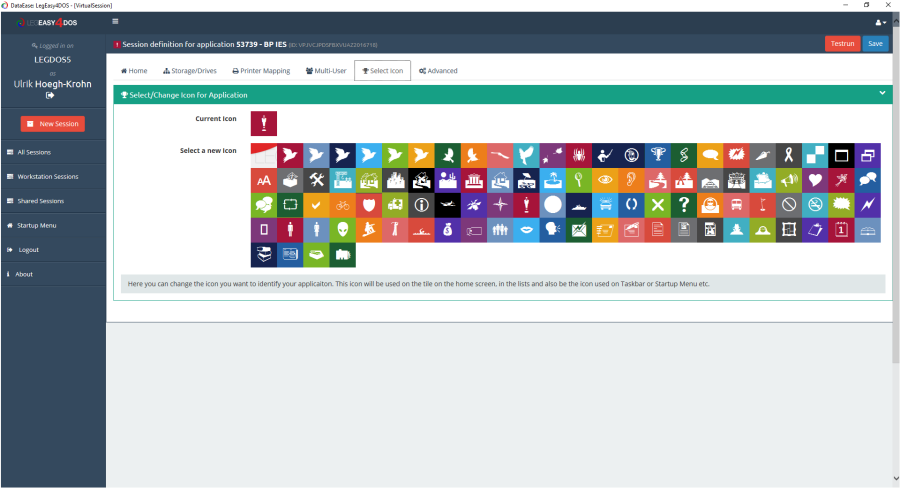Choose the ambulance icon tile
The height and width of the screenshot is (488, 900).
point(395,205)
